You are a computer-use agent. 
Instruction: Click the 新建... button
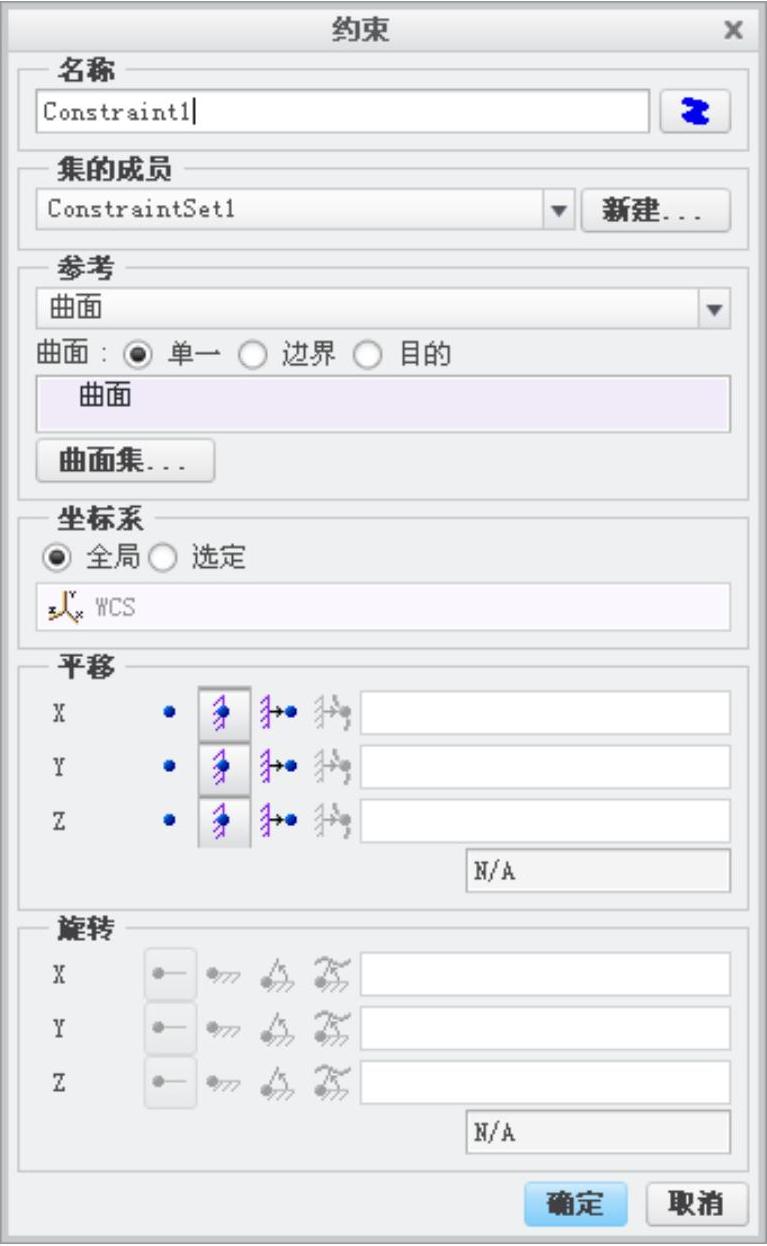click(x=656, y=211)
